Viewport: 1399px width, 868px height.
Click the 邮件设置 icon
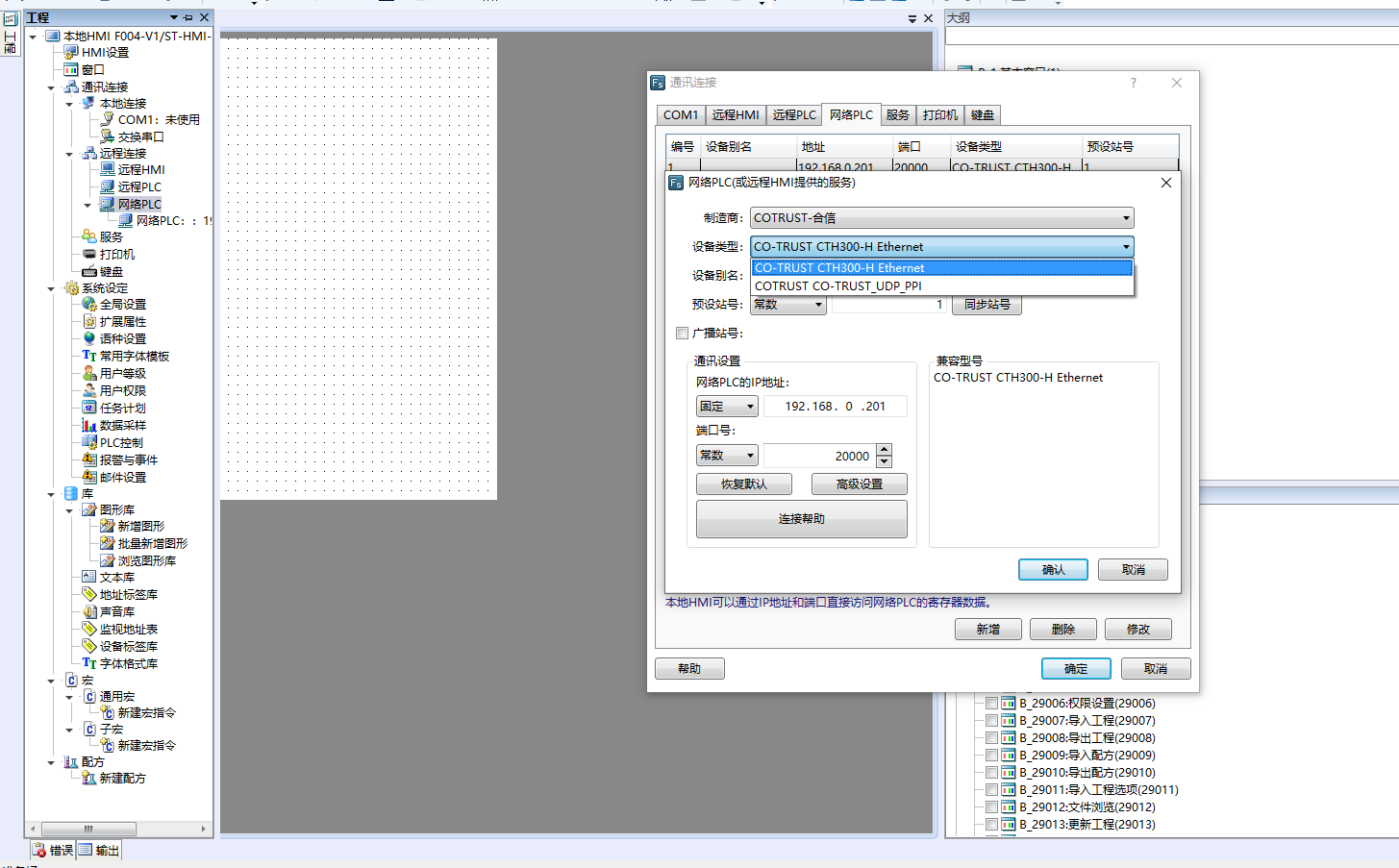[x=89, y=477]
